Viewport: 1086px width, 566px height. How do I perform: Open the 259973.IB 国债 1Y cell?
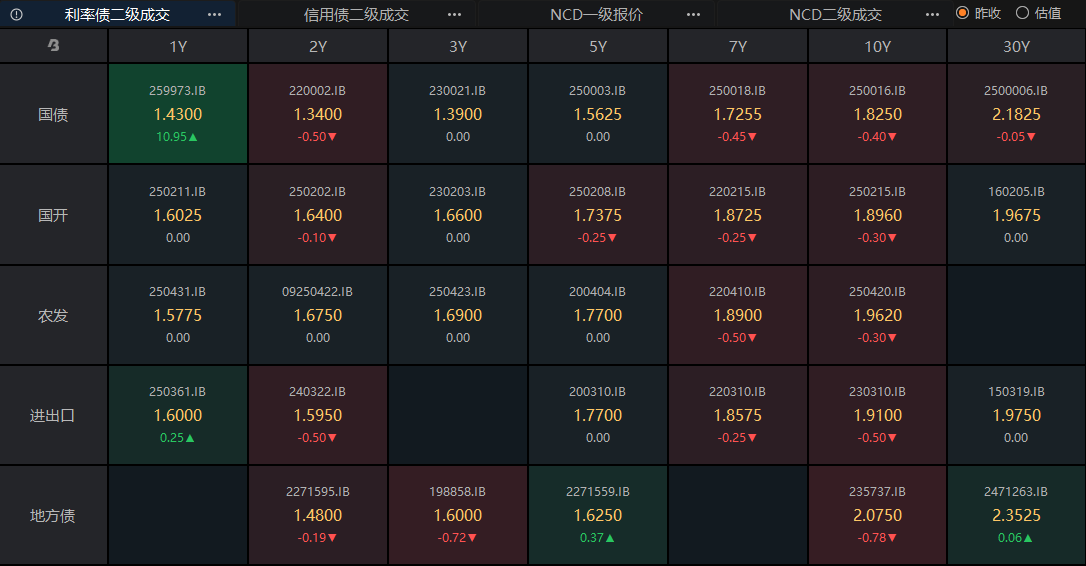click(178, 114)
